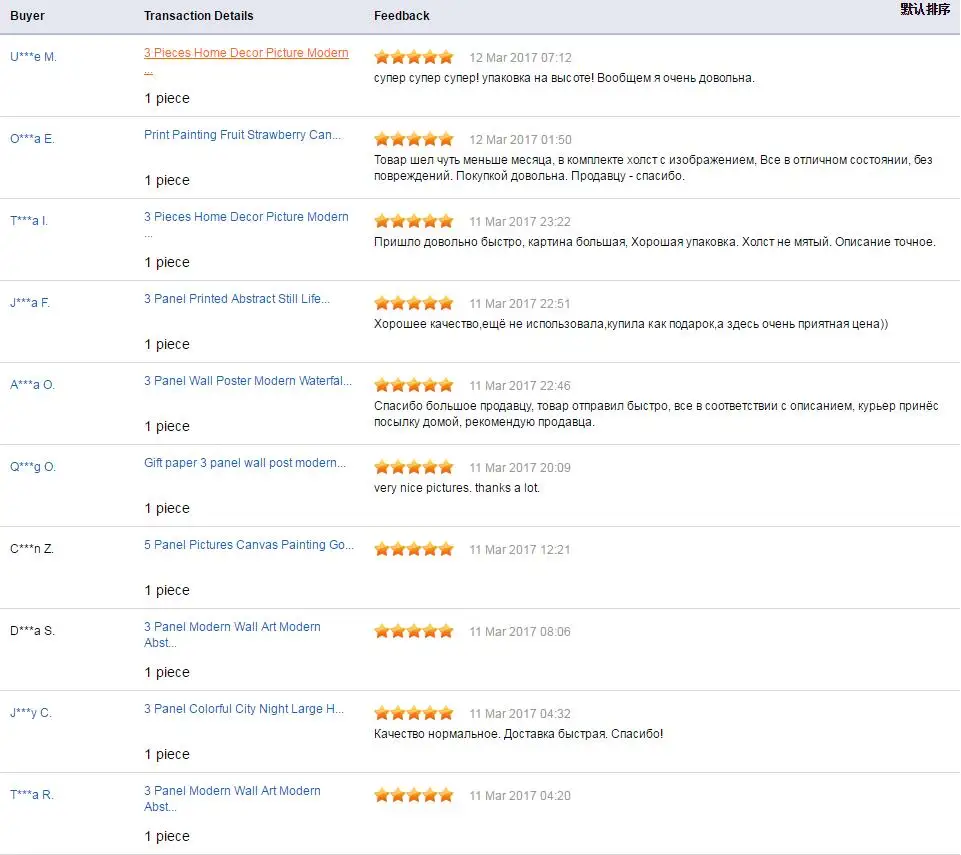Click star rating for 11 Mar 2017 22:46 review
This screenshot has height=855, width=961.
[x=414, y=385]
